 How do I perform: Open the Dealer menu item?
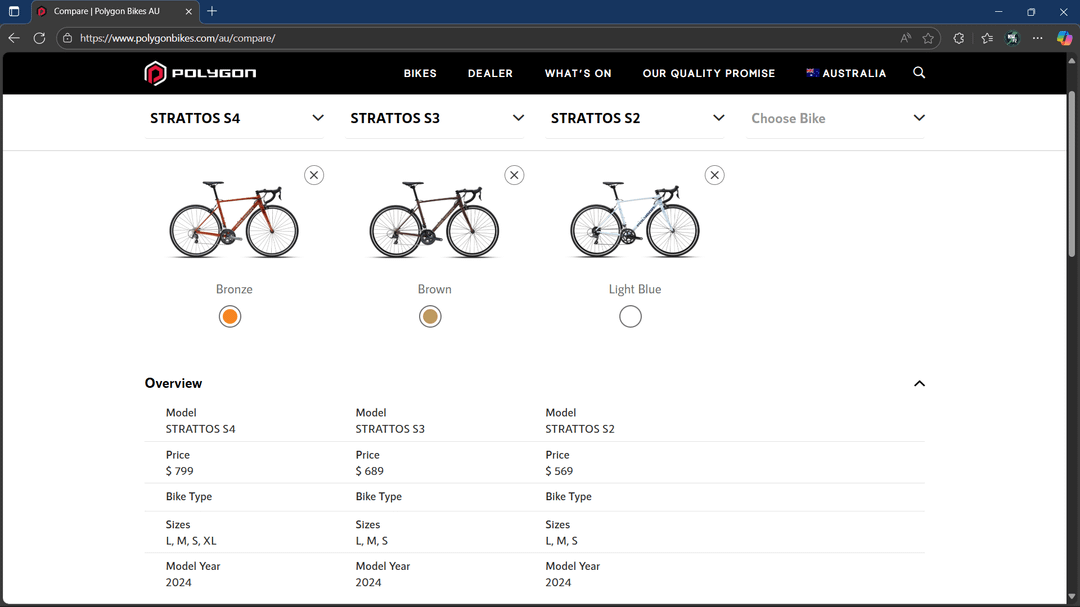tap(490, 73)
